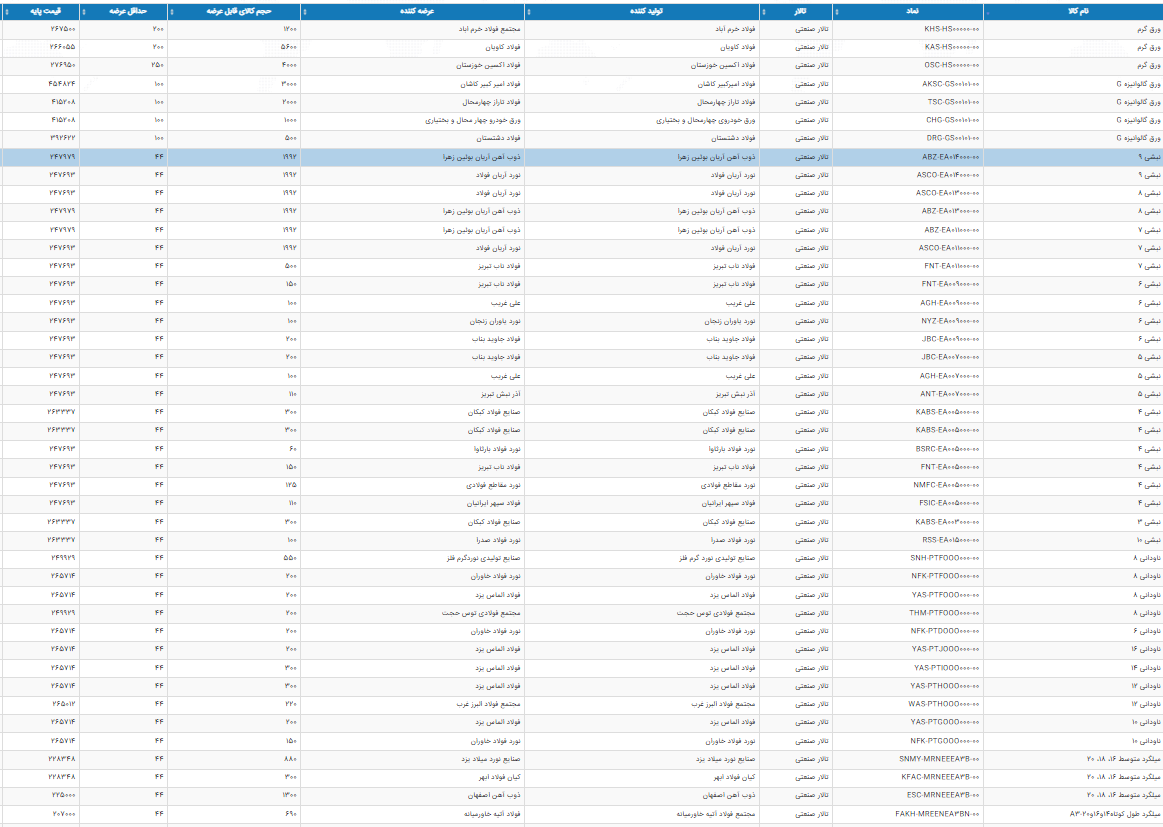Click the symbol cell starting with NFK-PTDOOO

tap(909, 631)
